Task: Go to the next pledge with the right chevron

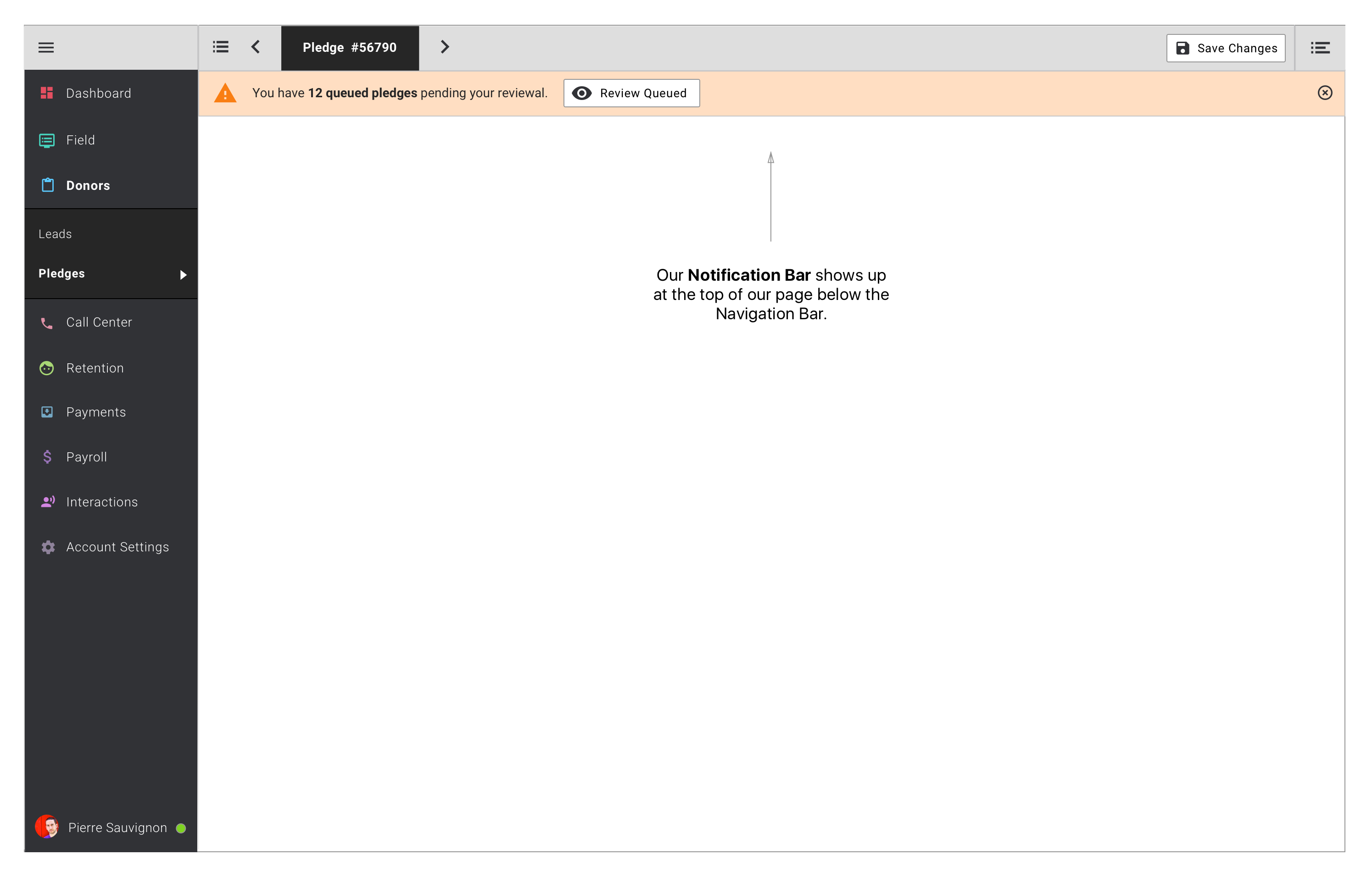Action: click(x=445, y=47)
